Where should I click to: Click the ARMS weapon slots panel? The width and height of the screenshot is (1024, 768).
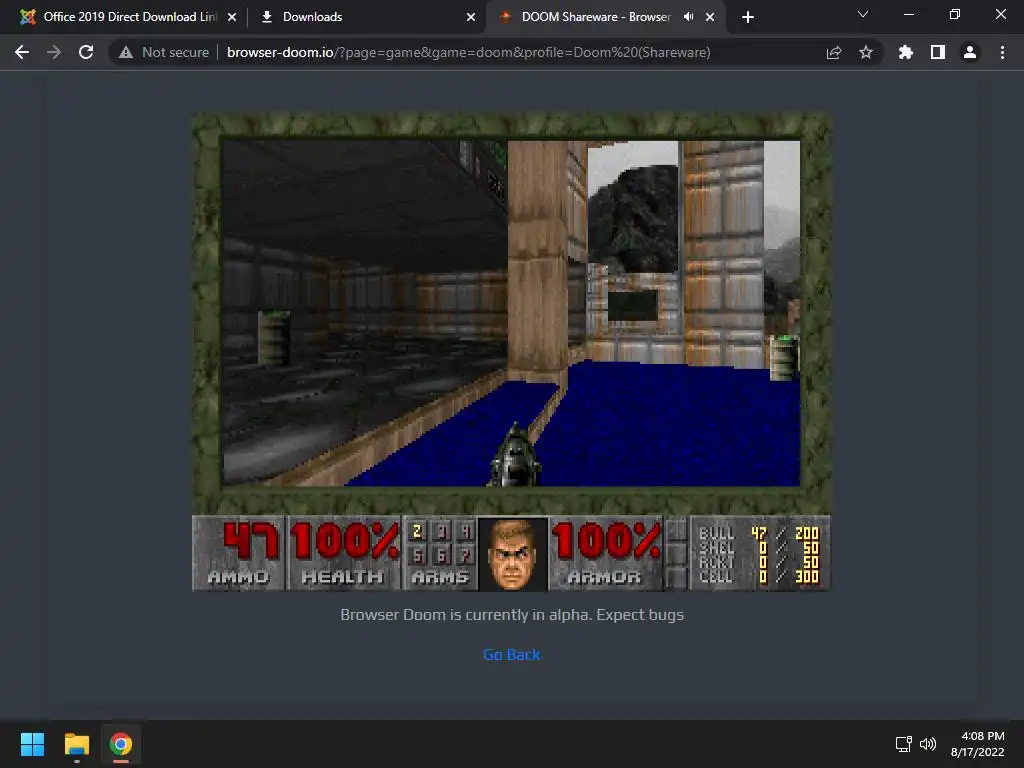click(441, 553)
